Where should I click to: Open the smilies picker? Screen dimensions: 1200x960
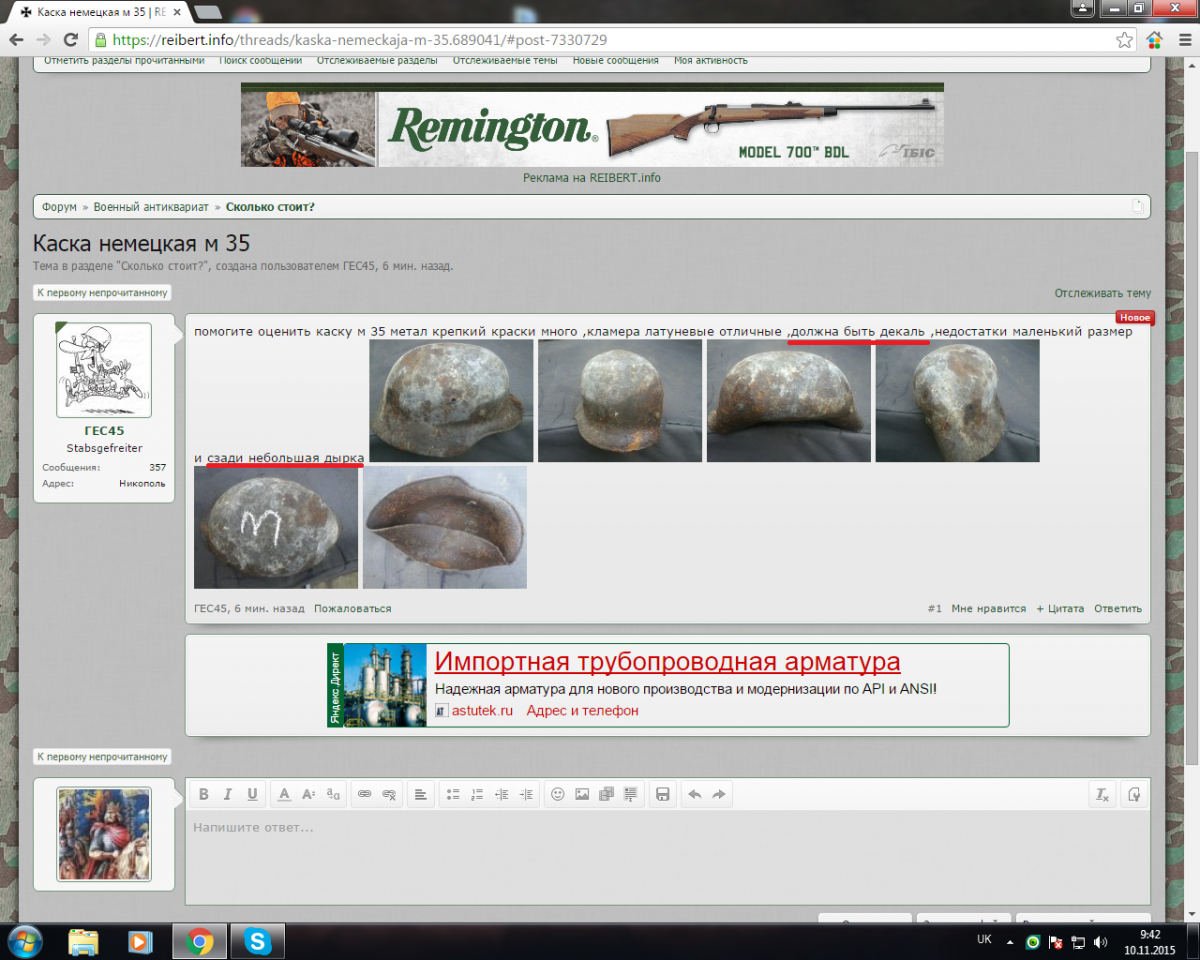click(558, 794)
